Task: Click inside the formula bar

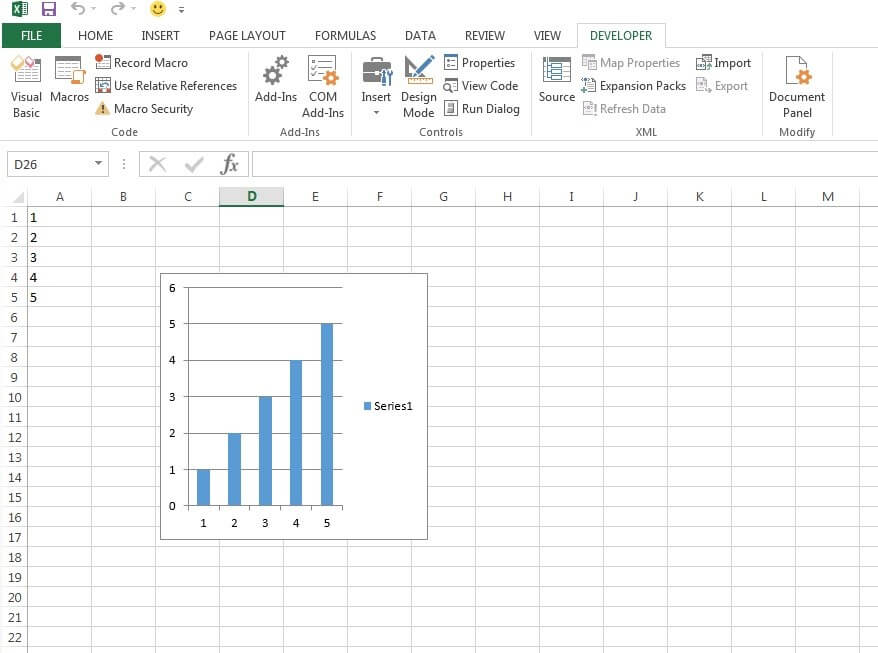Action: pyautogui.click(x=560, y=164)
